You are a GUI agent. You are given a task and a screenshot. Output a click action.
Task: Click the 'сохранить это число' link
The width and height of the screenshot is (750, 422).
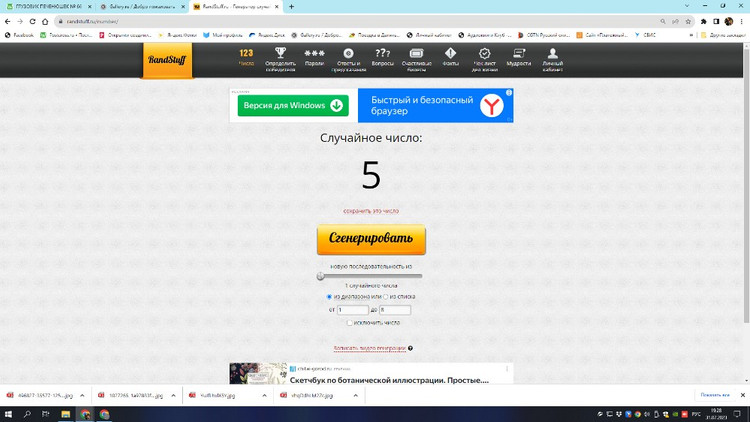point(371,212)
